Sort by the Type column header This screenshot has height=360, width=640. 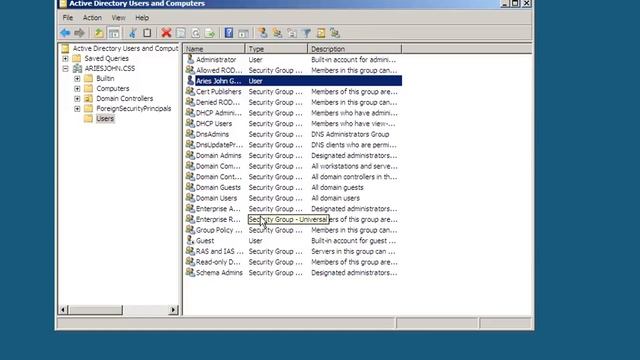[x=276, y=49]
